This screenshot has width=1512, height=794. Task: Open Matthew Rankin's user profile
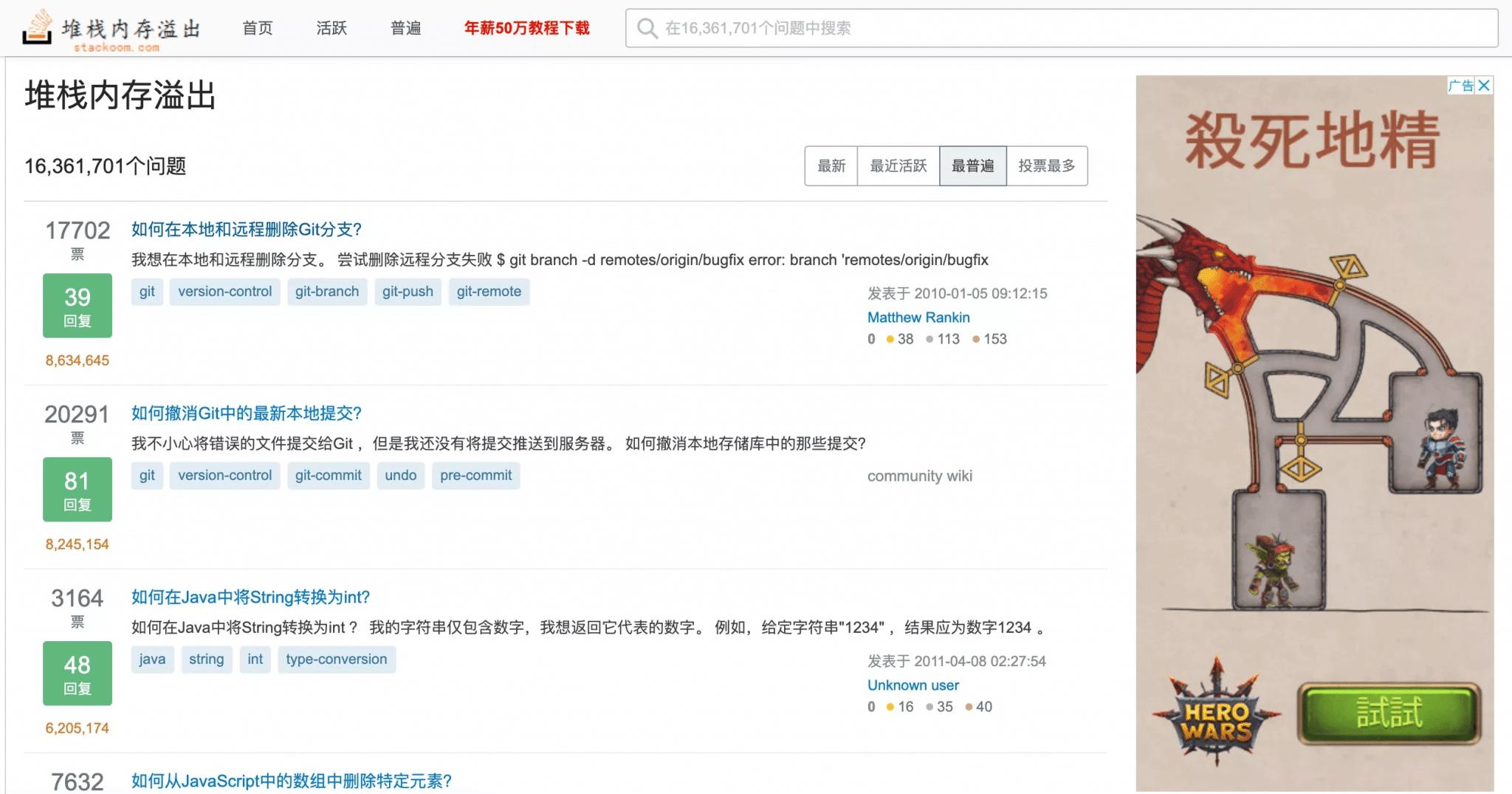(918, 317)
